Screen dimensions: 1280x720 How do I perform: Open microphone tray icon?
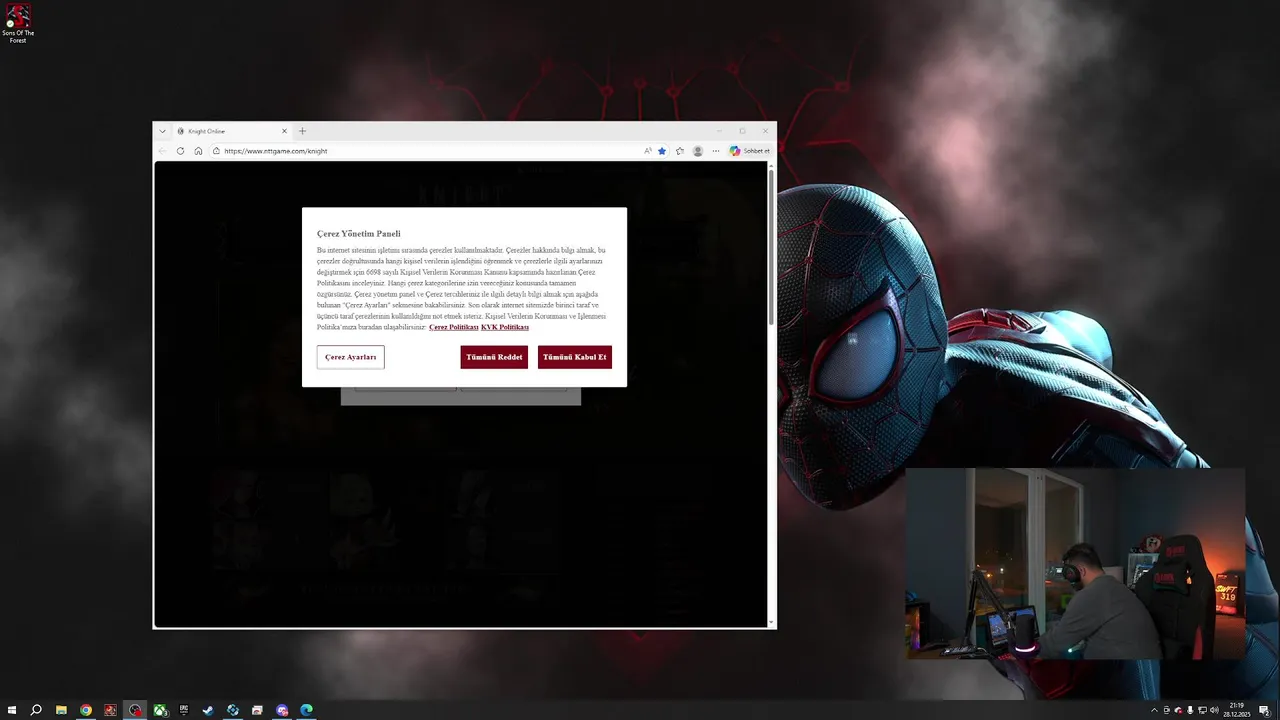click(x=1190, y=710)
